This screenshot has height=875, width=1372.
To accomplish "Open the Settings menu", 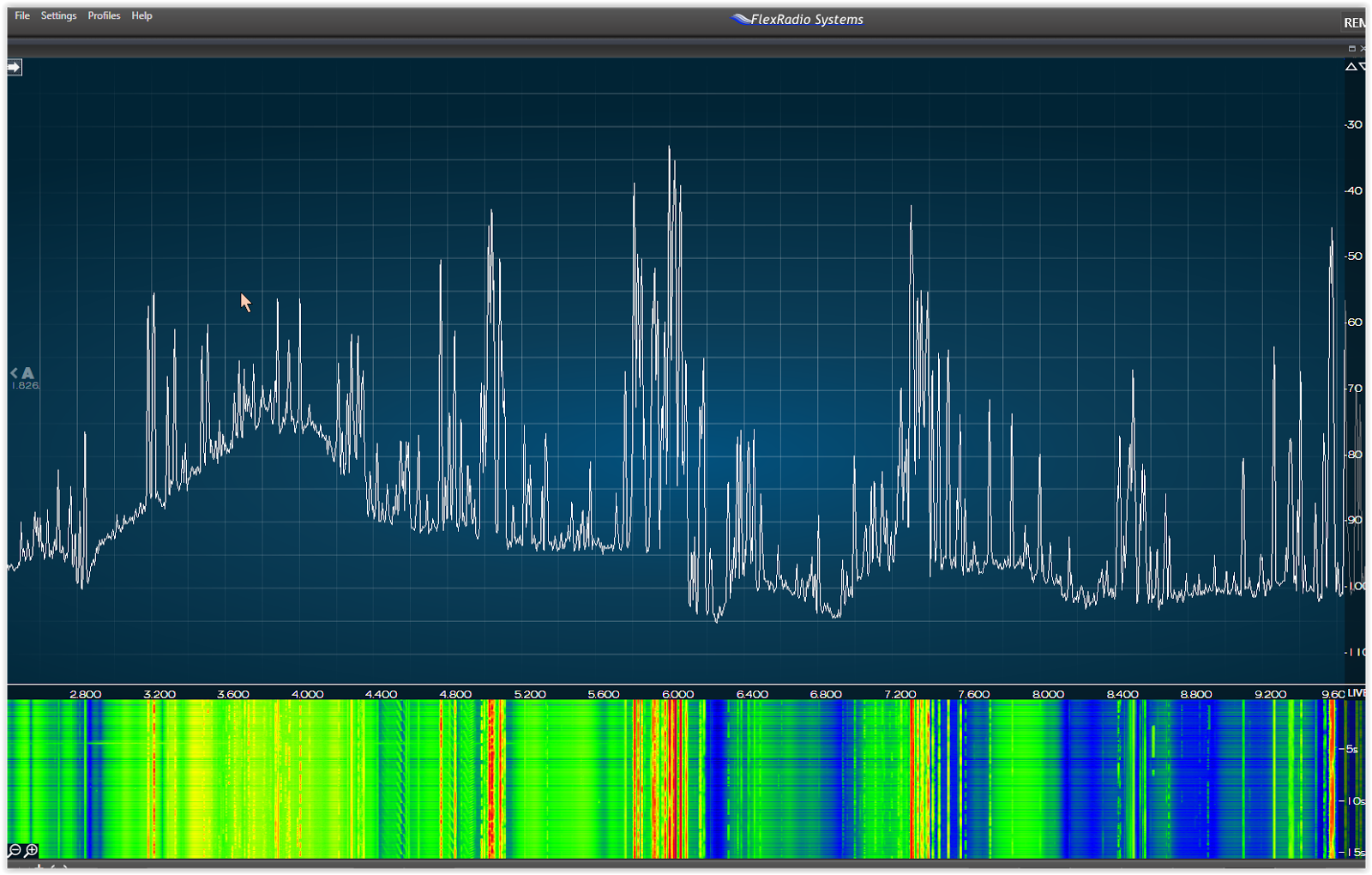I will [x=58, y=15].
